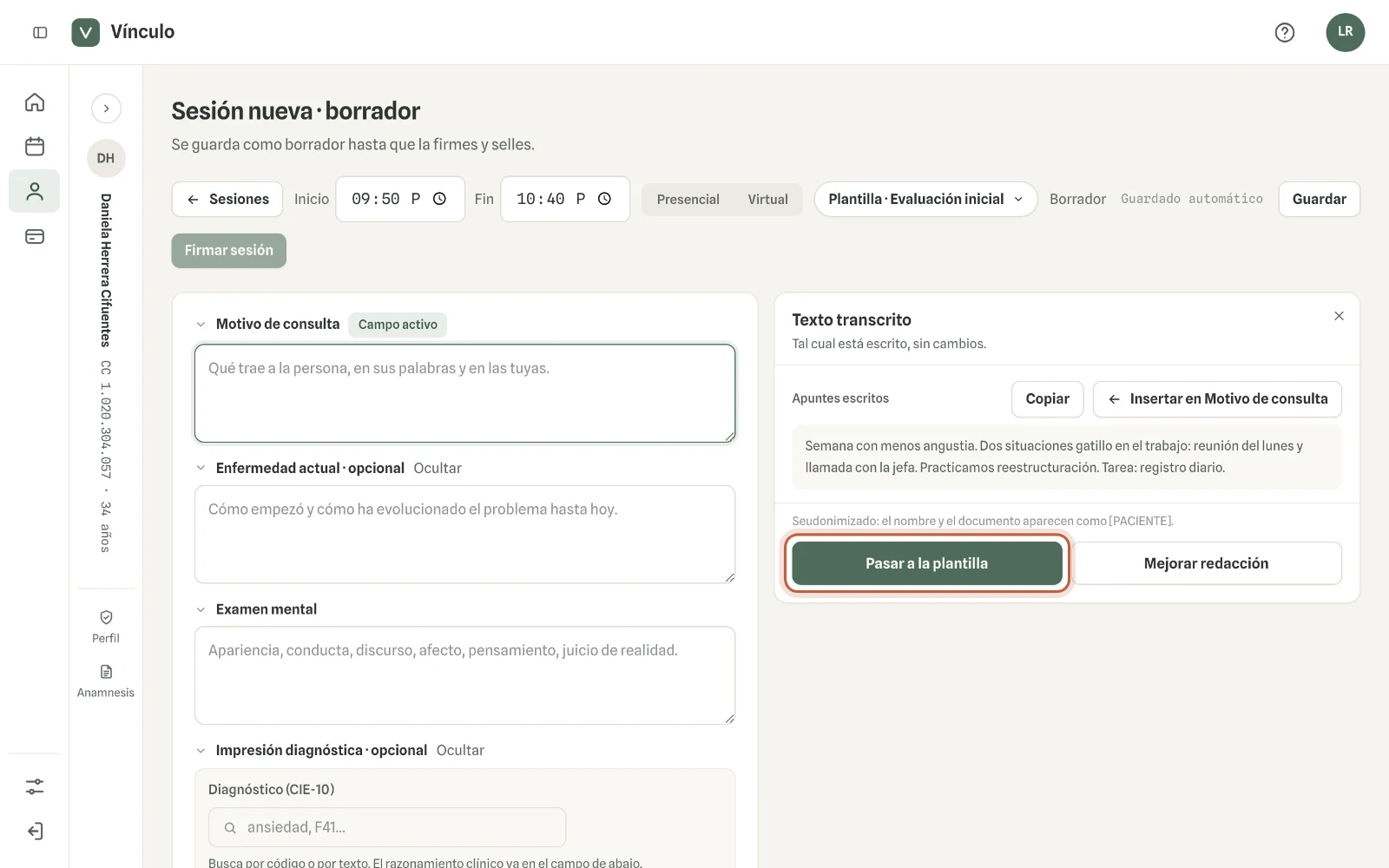
Task: Click Pasar a la plantilla
Action: (926, 563)
